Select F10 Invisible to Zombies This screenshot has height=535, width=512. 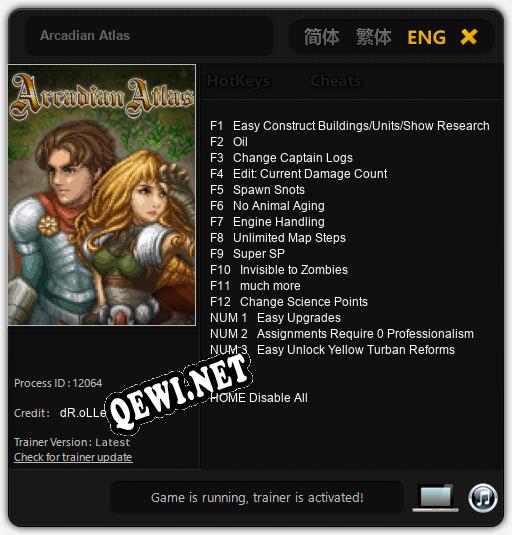279,270
